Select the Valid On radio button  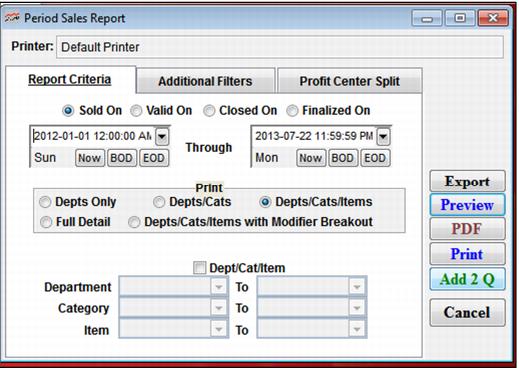136,110
